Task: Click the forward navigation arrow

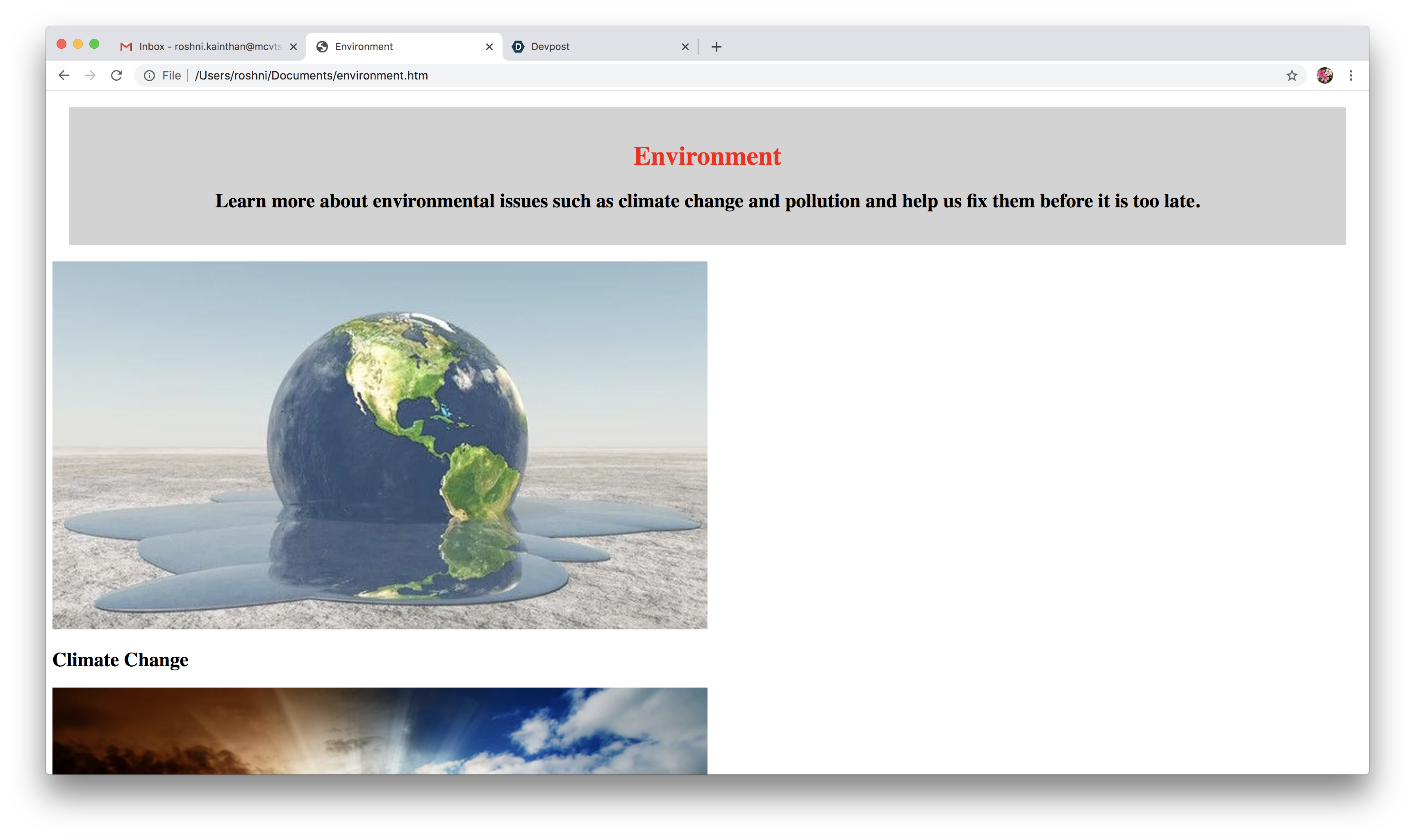Action: coord(90,75)
